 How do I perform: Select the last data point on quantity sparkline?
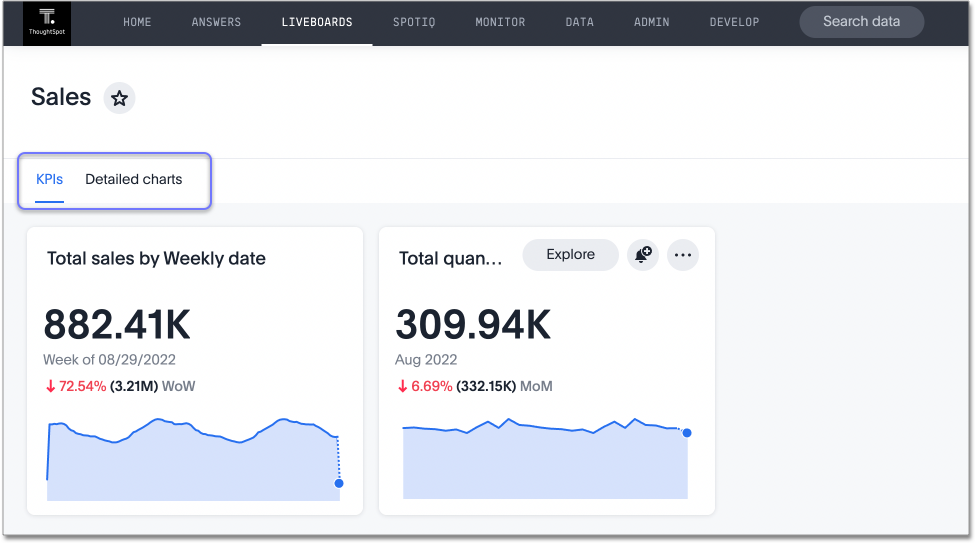(687, 433)
